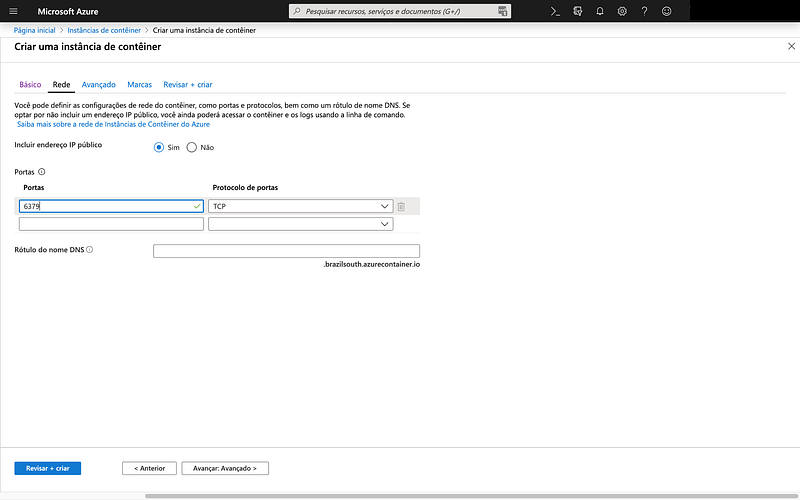Open the Azure portal hamburger menu
The width and height of the screenshot is (800, 500).
click(13, 11)
